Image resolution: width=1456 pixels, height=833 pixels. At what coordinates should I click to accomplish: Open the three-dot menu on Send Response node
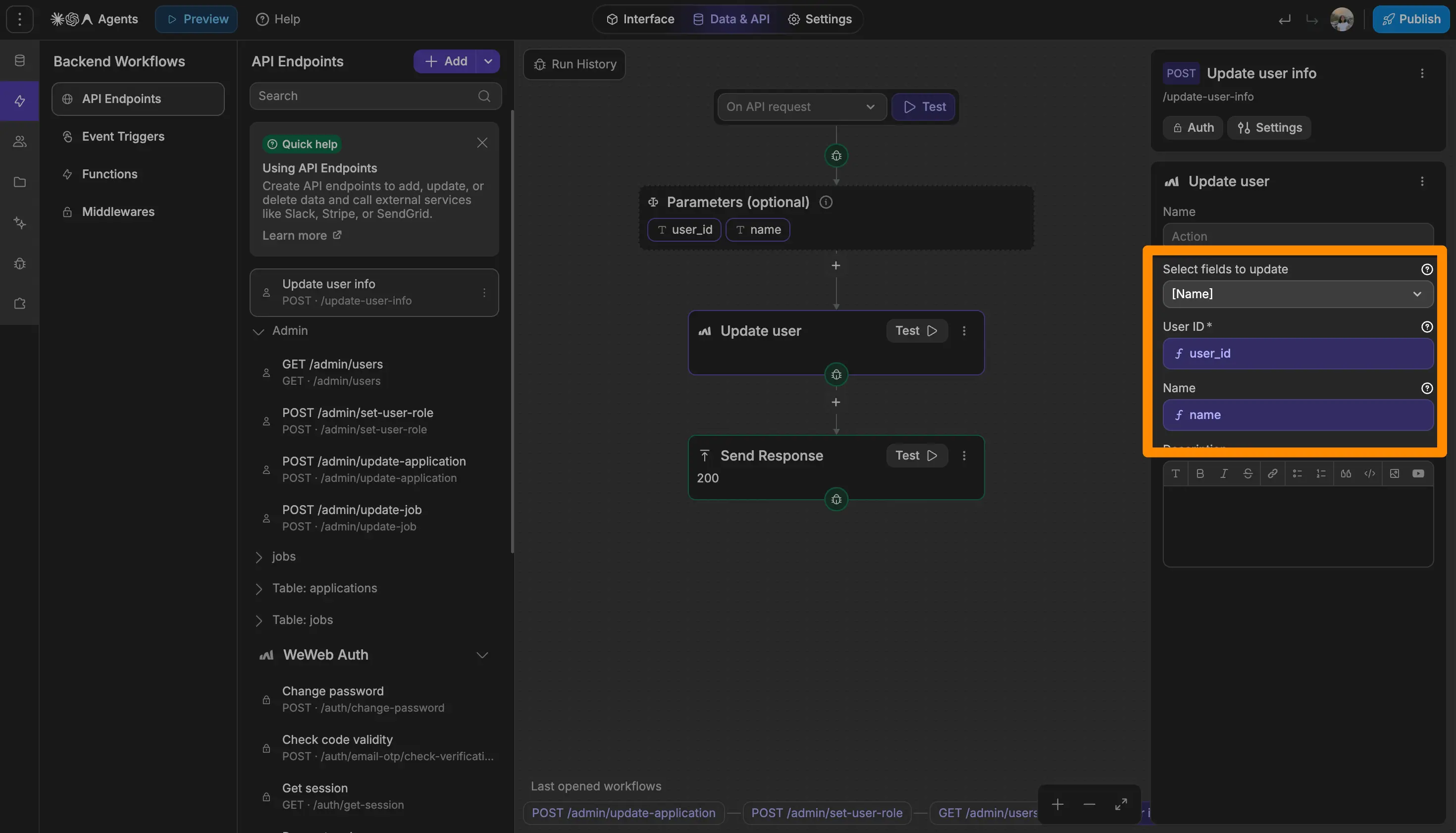pos(964,456)
